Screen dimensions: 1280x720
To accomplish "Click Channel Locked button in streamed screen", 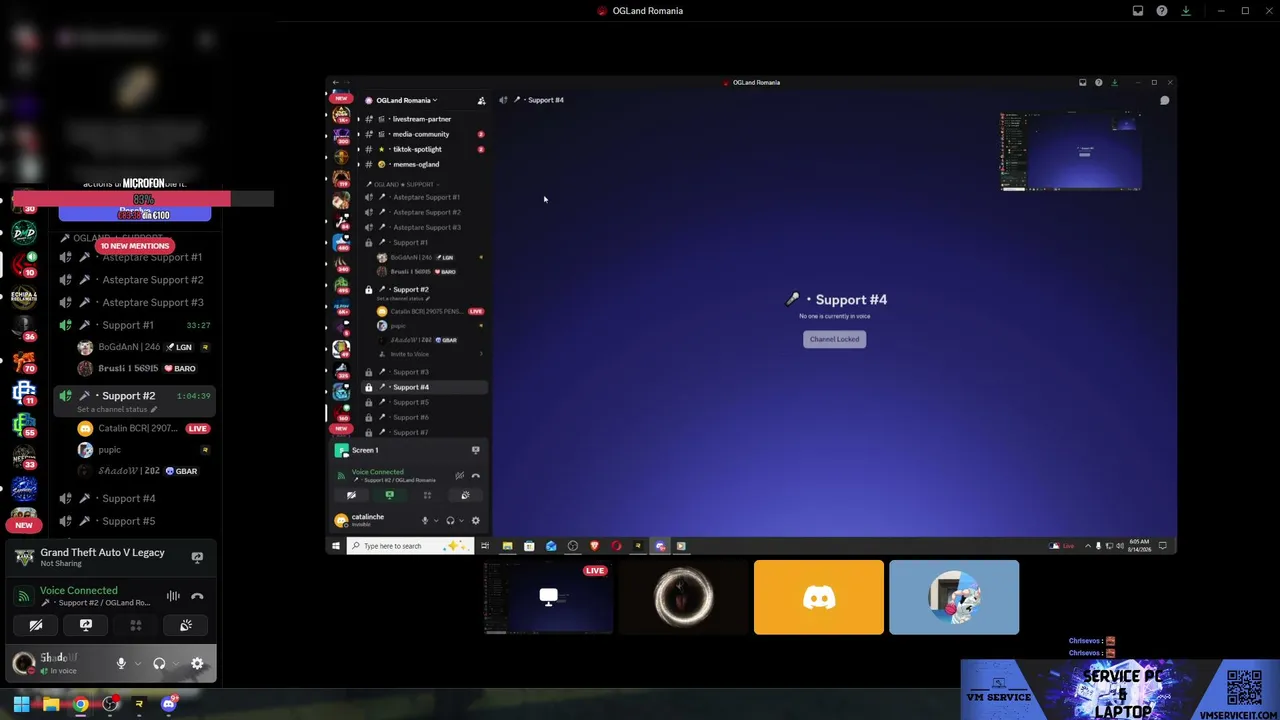I will point(834,339).
